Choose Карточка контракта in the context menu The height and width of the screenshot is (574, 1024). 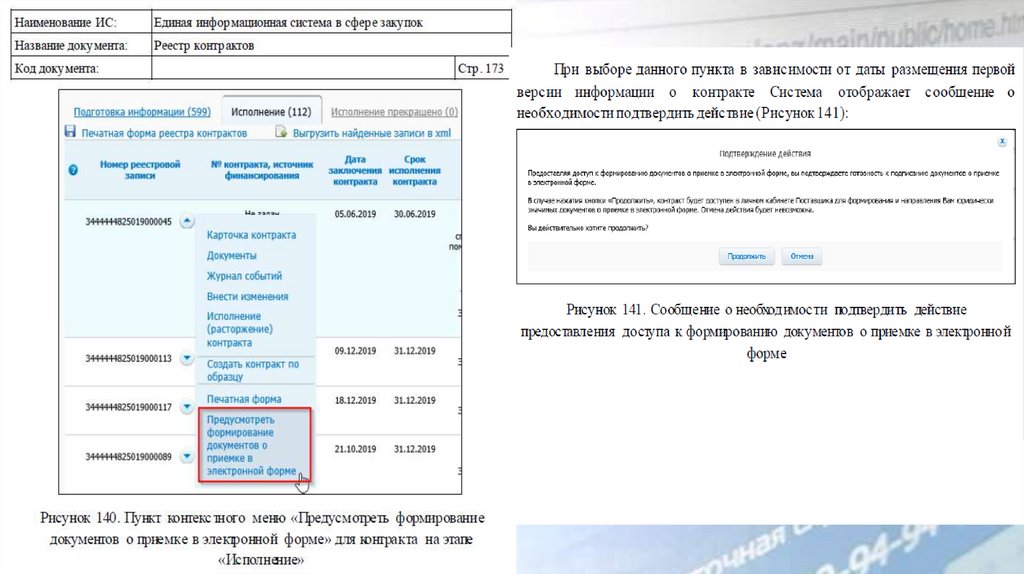(x=251, y=235)
